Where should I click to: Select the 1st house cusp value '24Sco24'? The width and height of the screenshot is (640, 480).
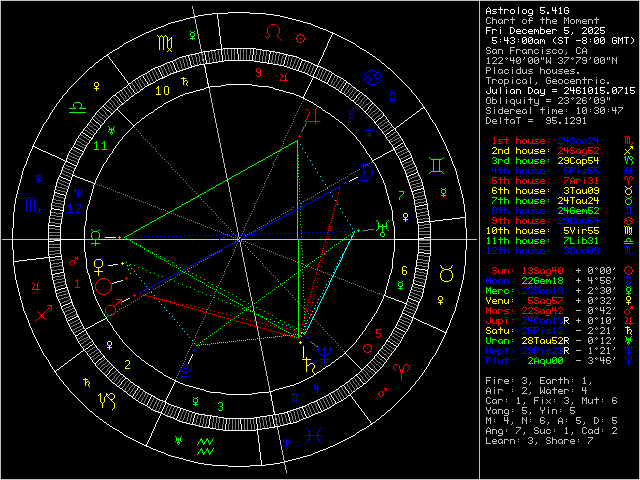pos(578,141)
